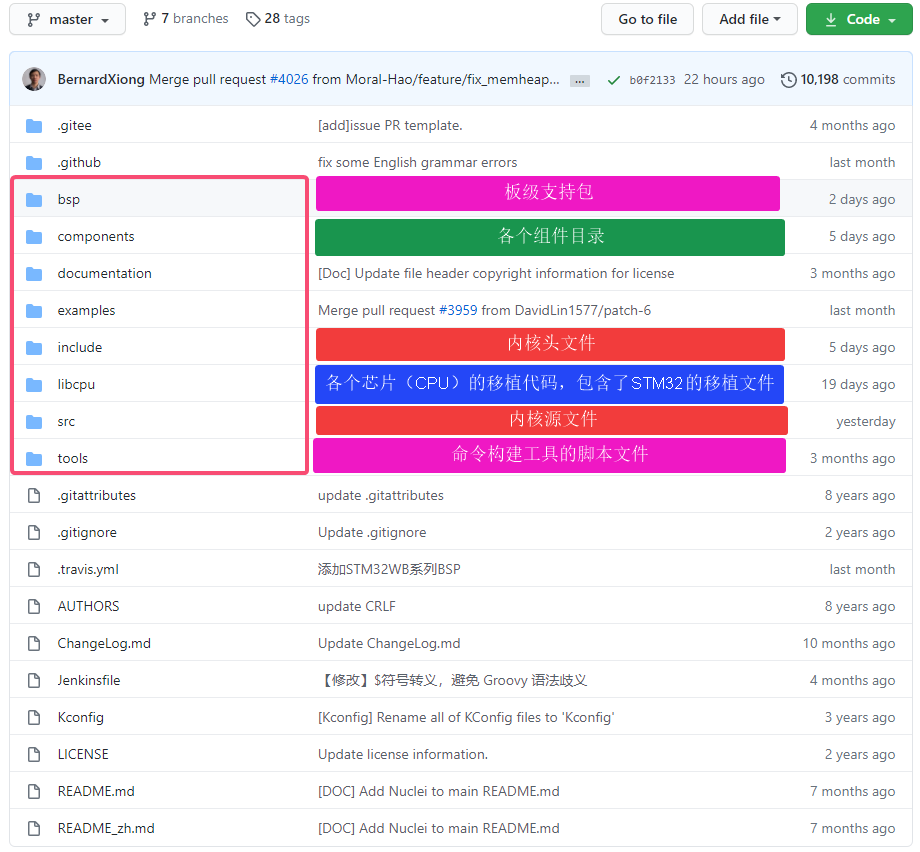
Task: Open the tools folder
Action: 73,458
